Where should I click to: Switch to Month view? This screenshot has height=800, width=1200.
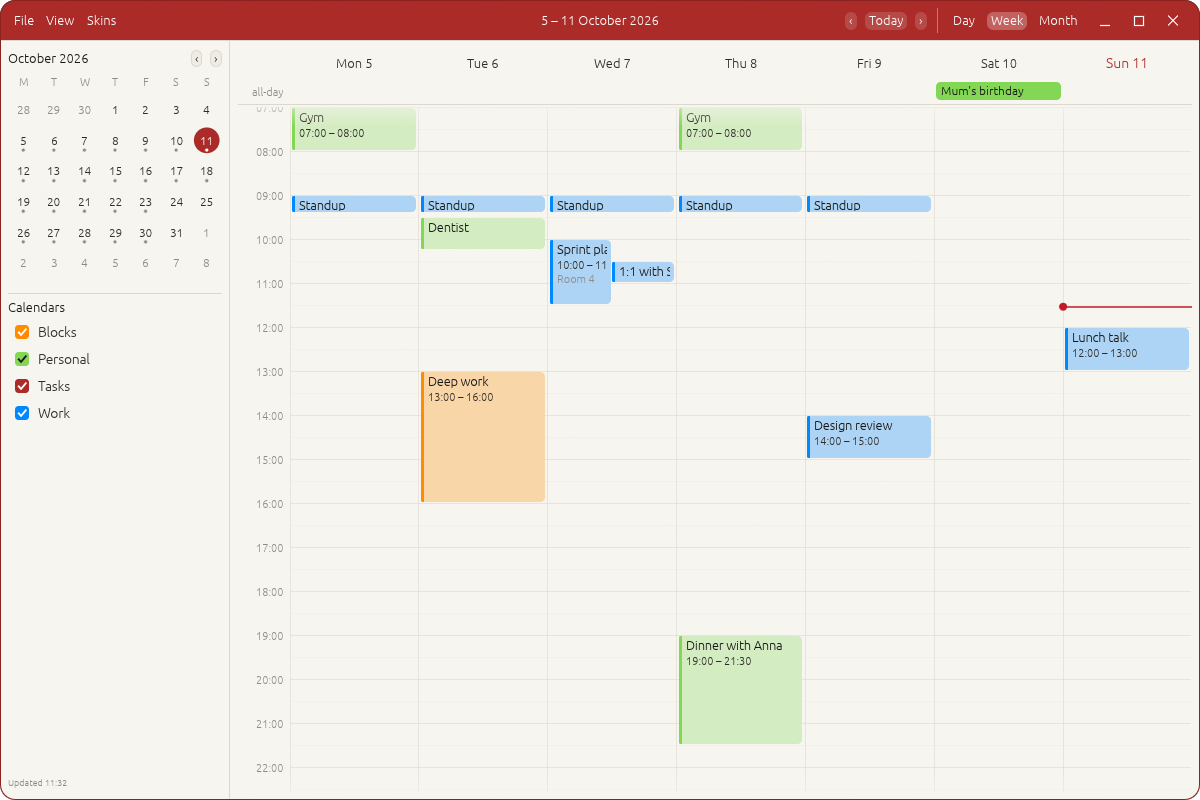point(1058,21)
